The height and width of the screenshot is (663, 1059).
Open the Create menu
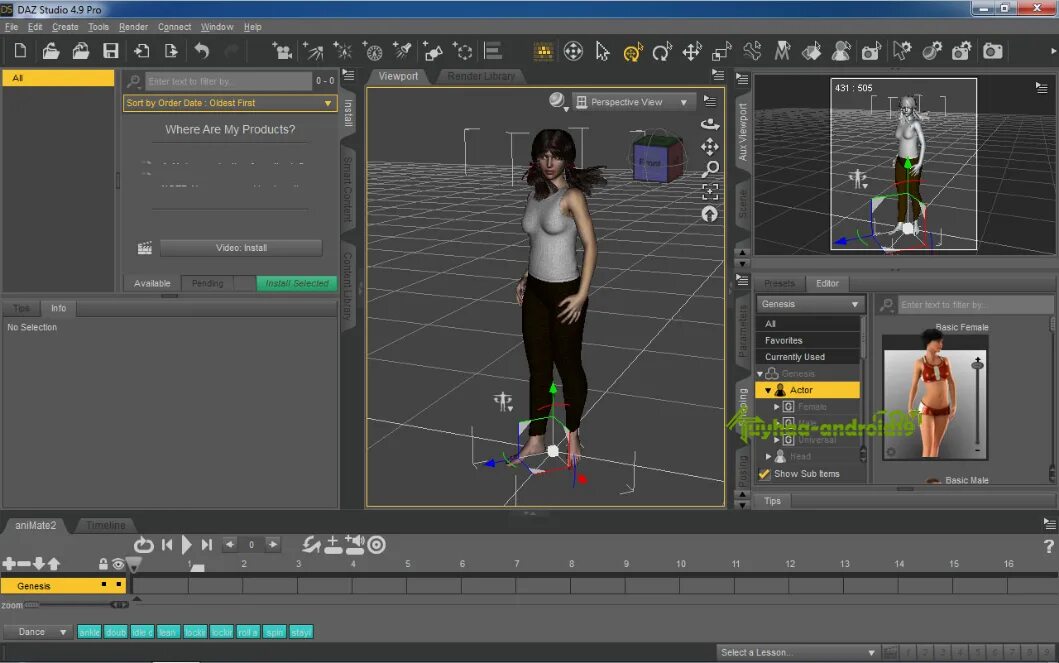(65, 27)
